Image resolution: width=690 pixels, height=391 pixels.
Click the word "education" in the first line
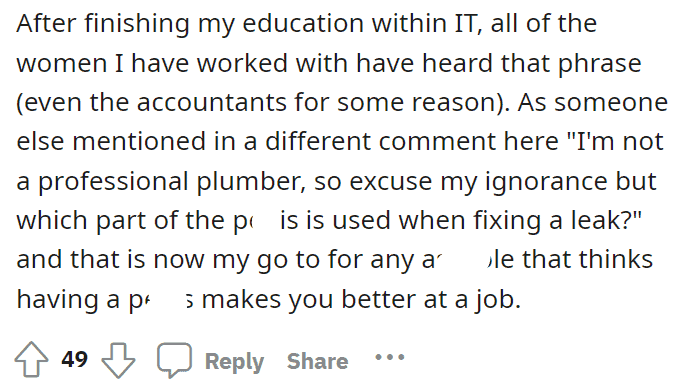point(303,23)
